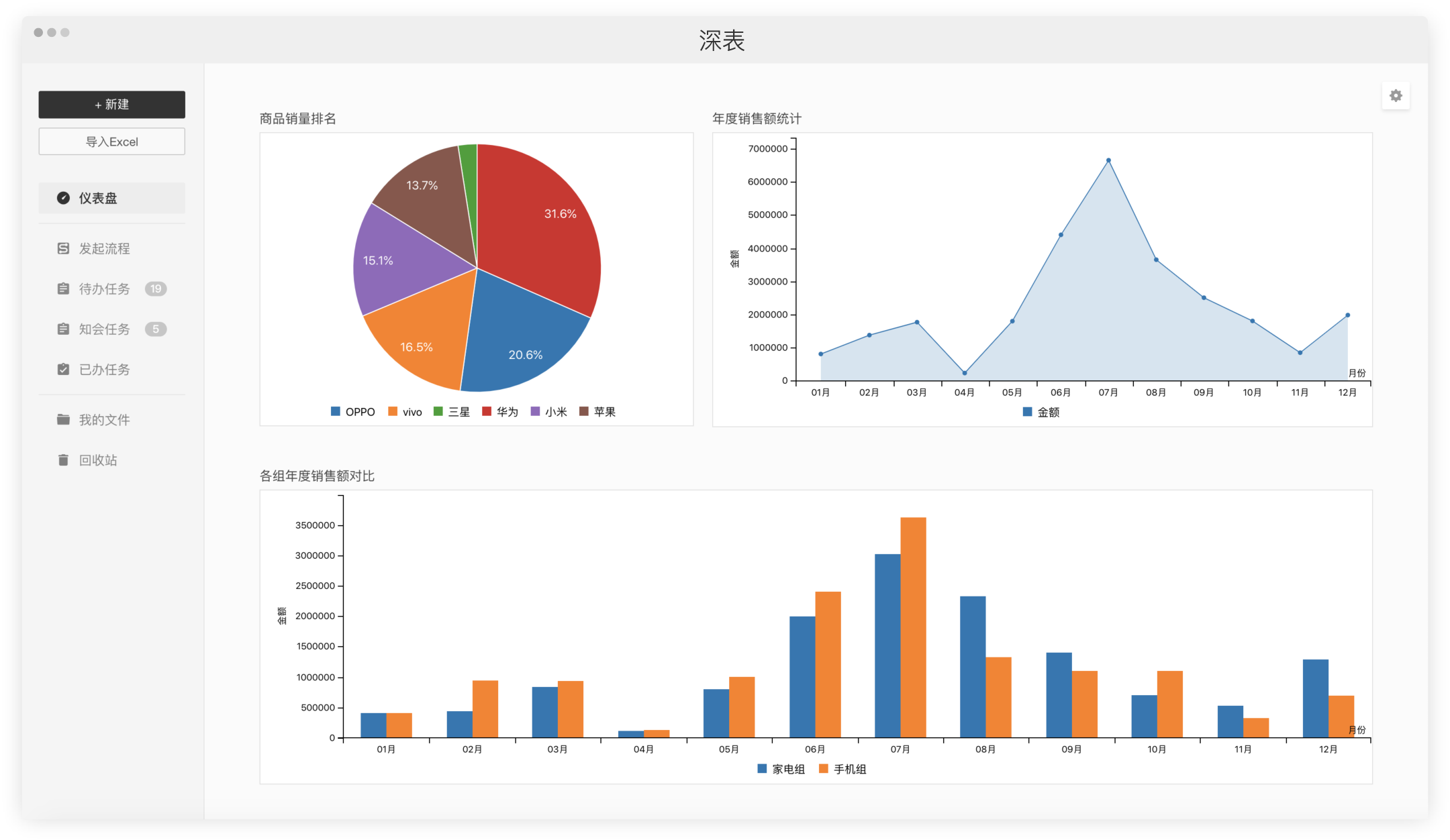Toggle the OPPO legend swatch
This screenshot has height=840, width=1450.
click(336, 411)
